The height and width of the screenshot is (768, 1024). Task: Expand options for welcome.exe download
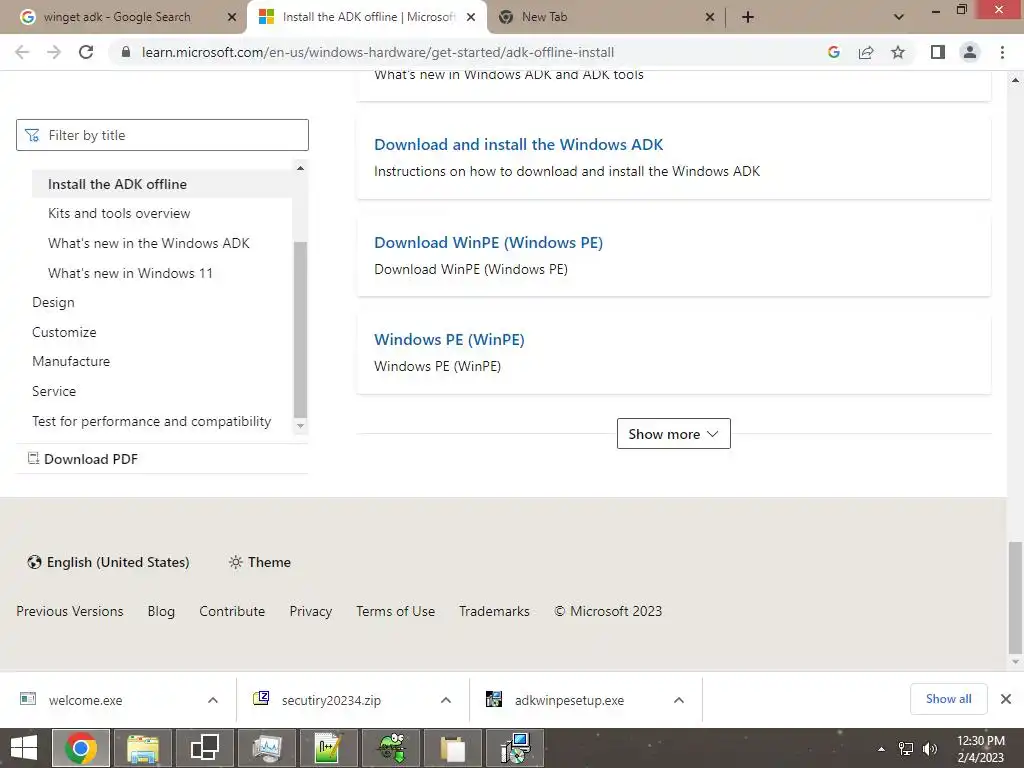pyautogui.click(x=213, y=700)
